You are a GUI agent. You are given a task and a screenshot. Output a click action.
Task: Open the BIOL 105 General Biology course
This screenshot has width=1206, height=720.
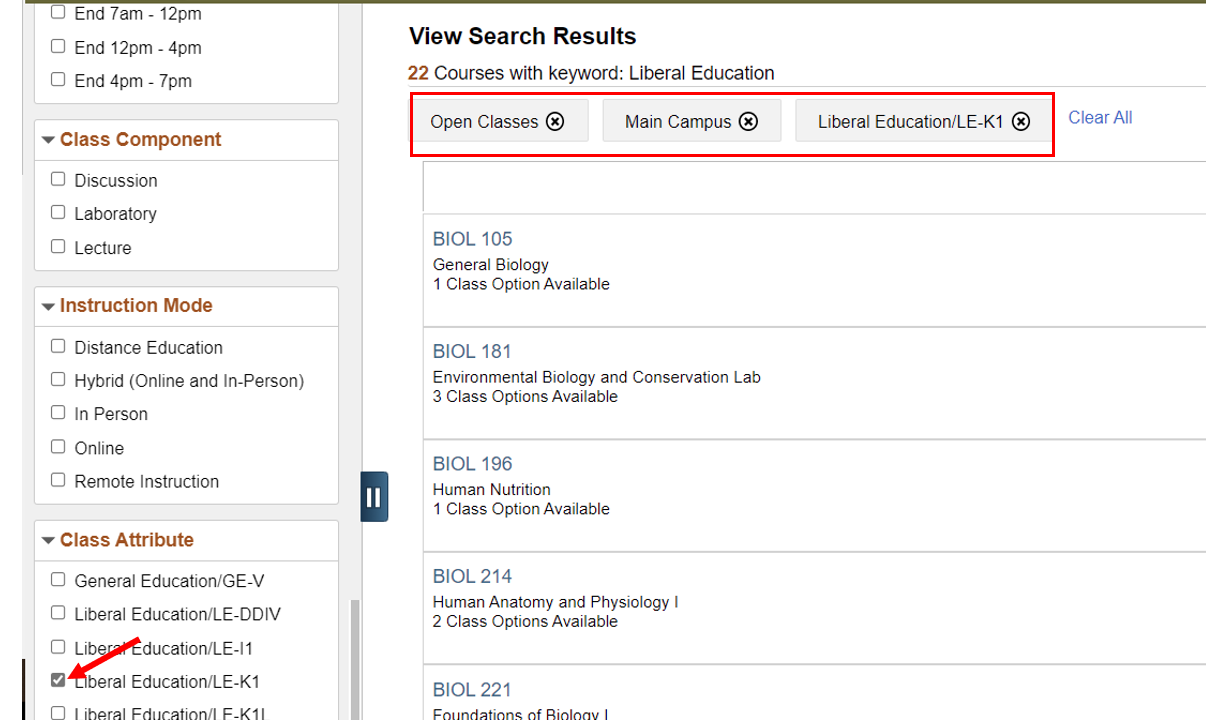click(x=472, y=239)
